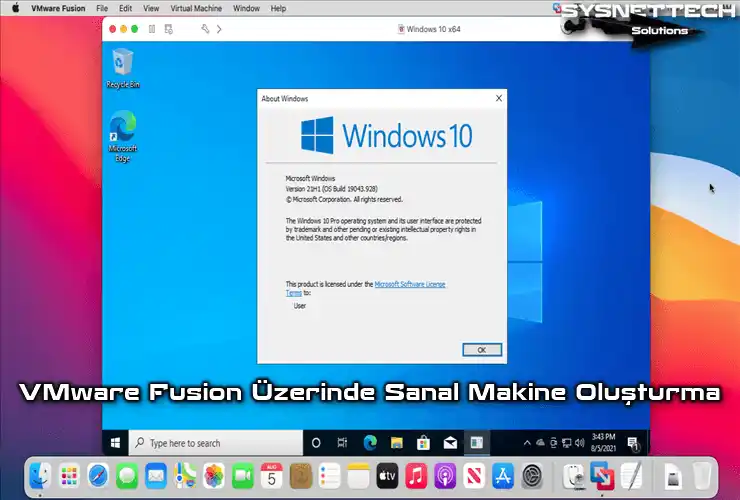Open the View menu

[x=151, y=8]
